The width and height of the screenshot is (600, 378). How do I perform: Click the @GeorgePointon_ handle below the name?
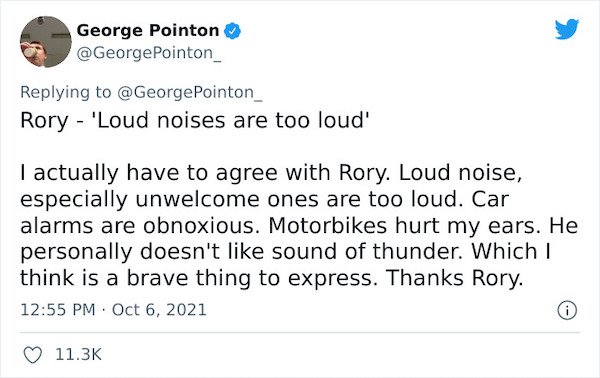click(x=149, y=53)
